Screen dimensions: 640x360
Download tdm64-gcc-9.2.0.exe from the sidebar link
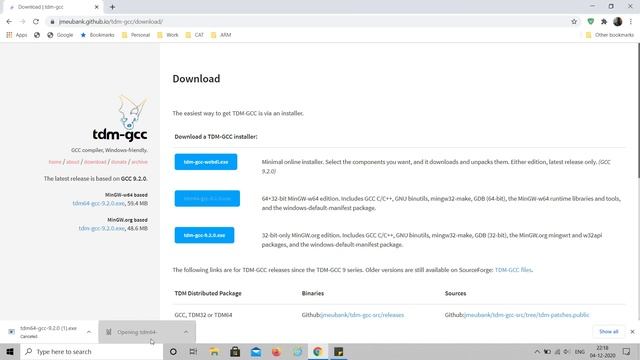[98, 203]
